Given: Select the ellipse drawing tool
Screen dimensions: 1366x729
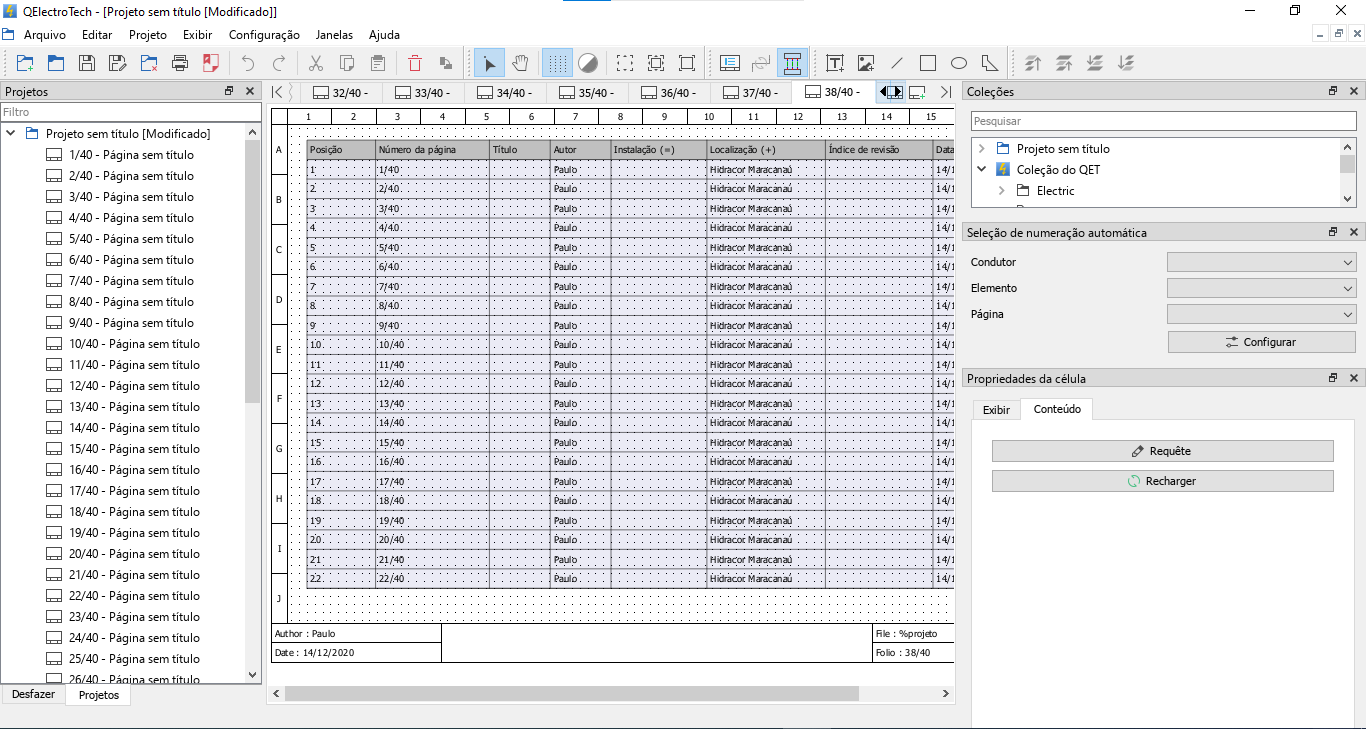Looking at the screenshot, I should point(958,63).
